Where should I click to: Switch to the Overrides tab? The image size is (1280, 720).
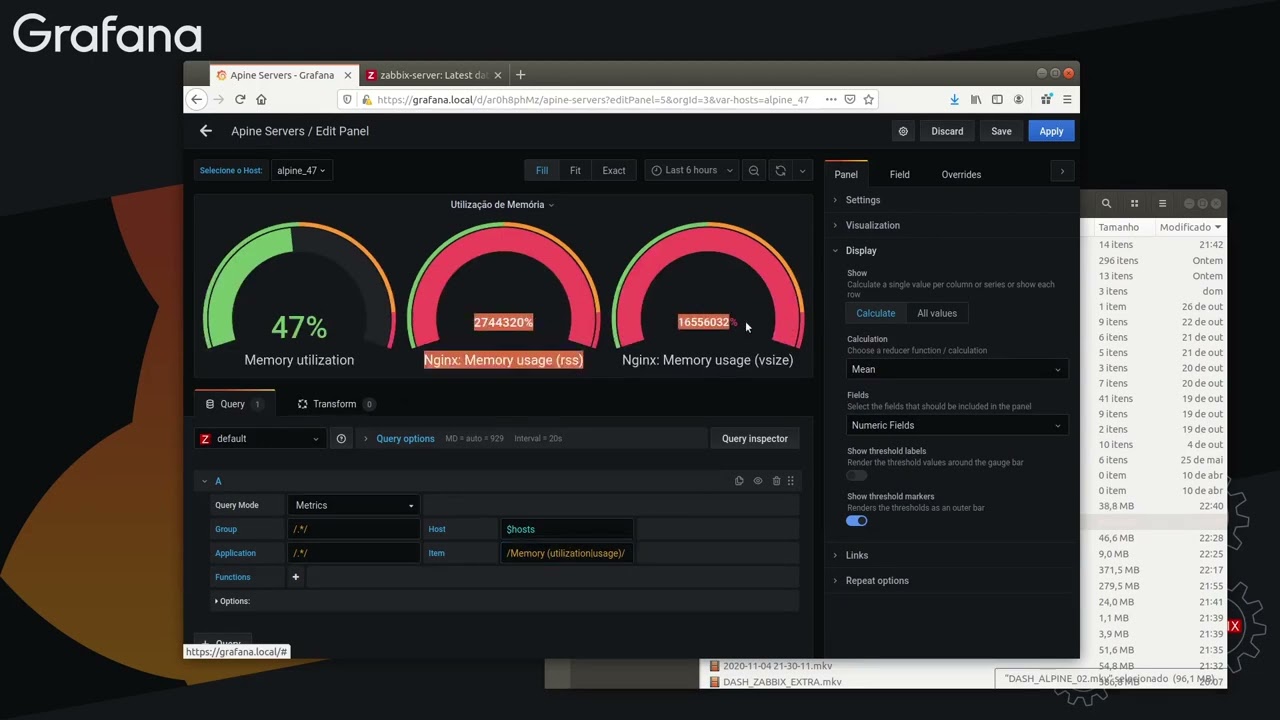tap(961, 174)
